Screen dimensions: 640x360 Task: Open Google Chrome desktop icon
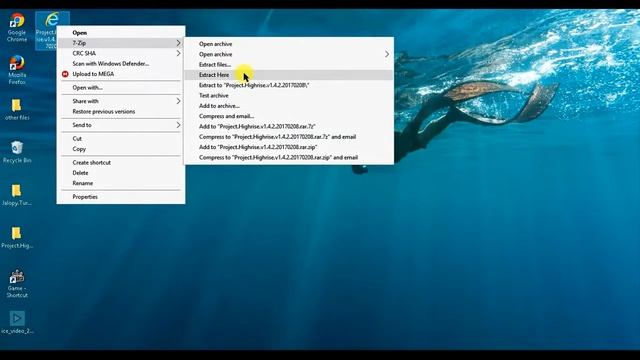pyautogui.click(x=17, y=21)
